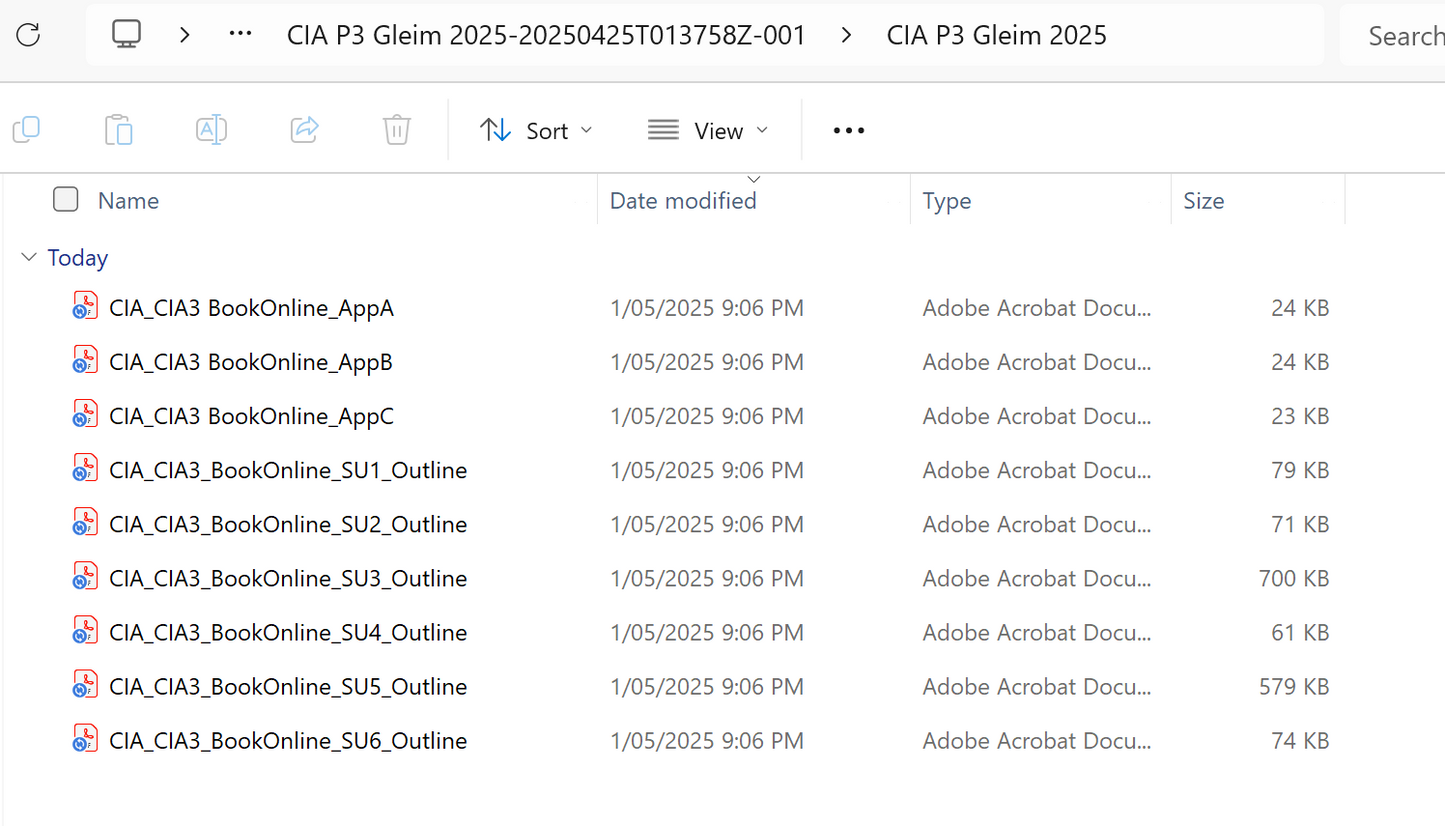
Task: Click the Share icon on the toolbar
Action: tap(304, 129)
